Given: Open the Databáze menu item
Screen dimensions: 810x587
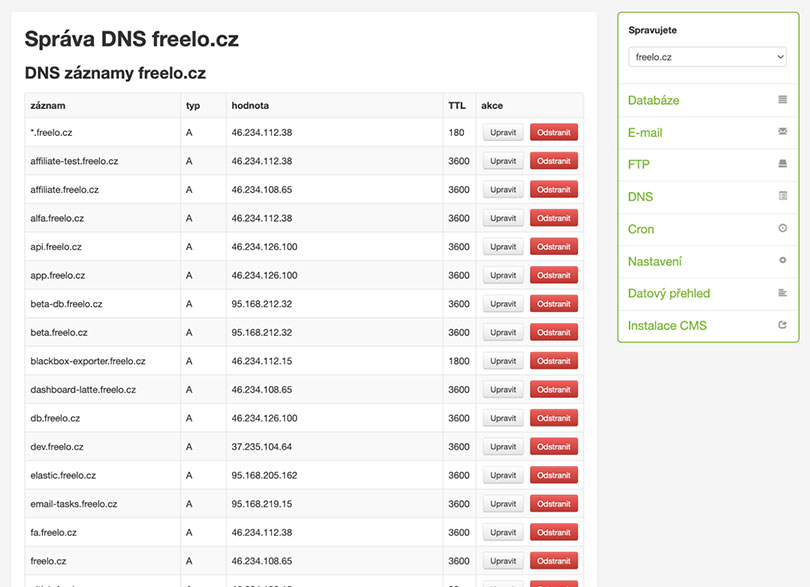Looking at the screenshot, I should [x=653, y=100].
